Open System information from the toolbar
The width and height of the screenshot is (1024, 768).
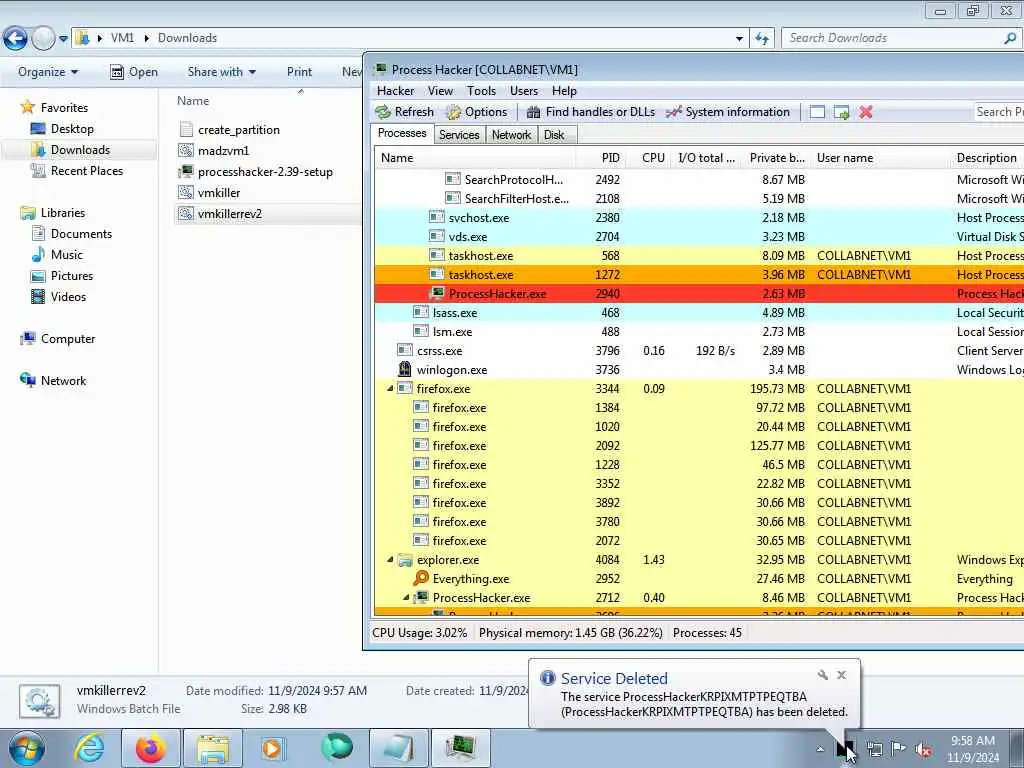point(728,112)
